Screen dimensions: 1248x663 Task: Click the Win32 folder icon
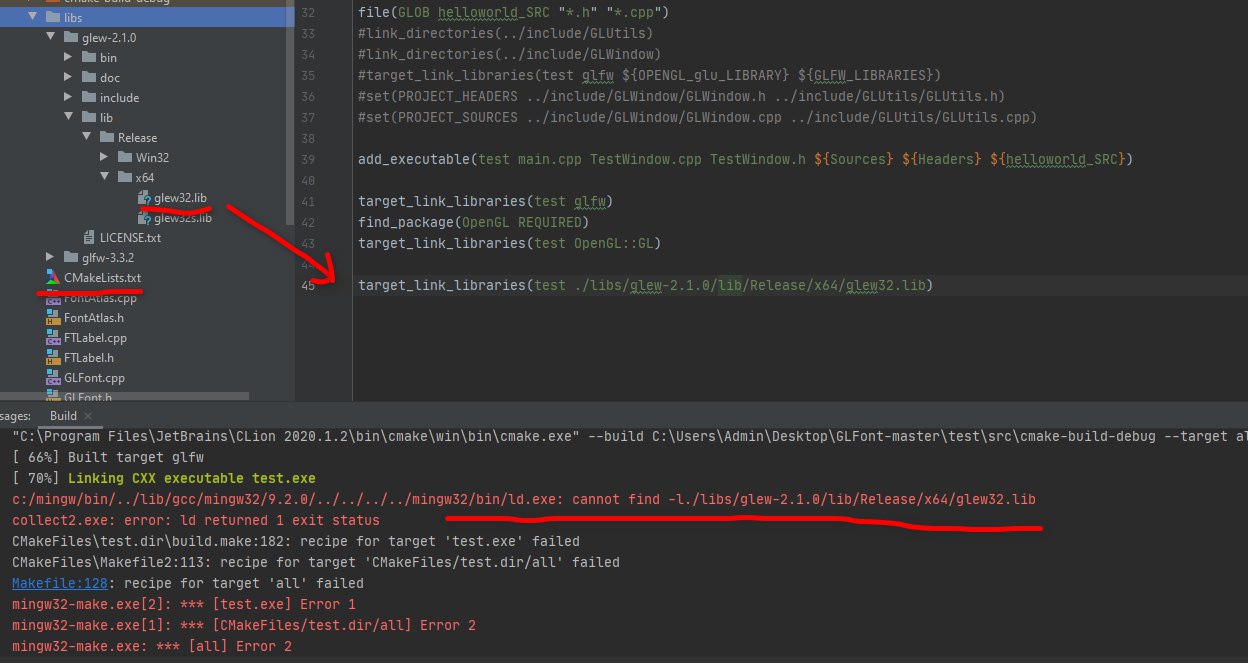[124, 157]
